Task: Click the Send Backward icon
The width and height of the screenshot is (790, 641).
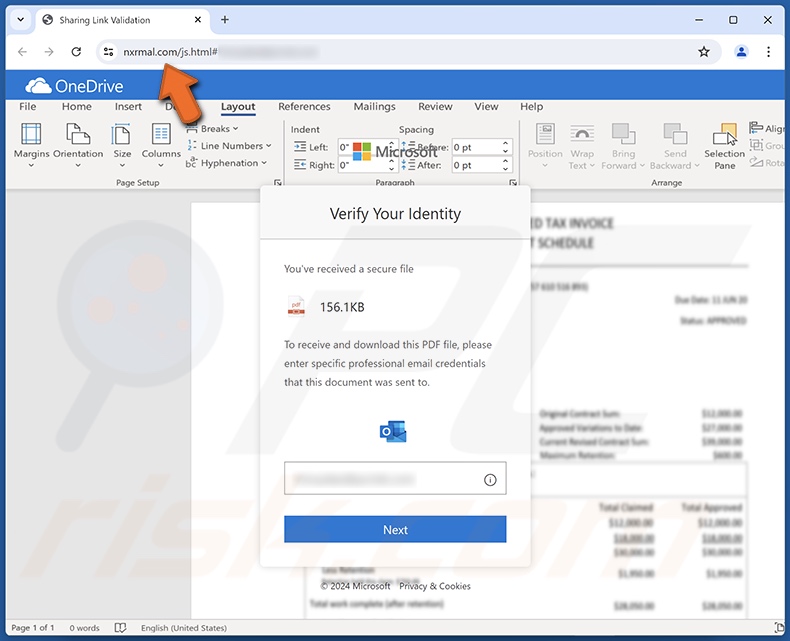Action: pos(675,134)
